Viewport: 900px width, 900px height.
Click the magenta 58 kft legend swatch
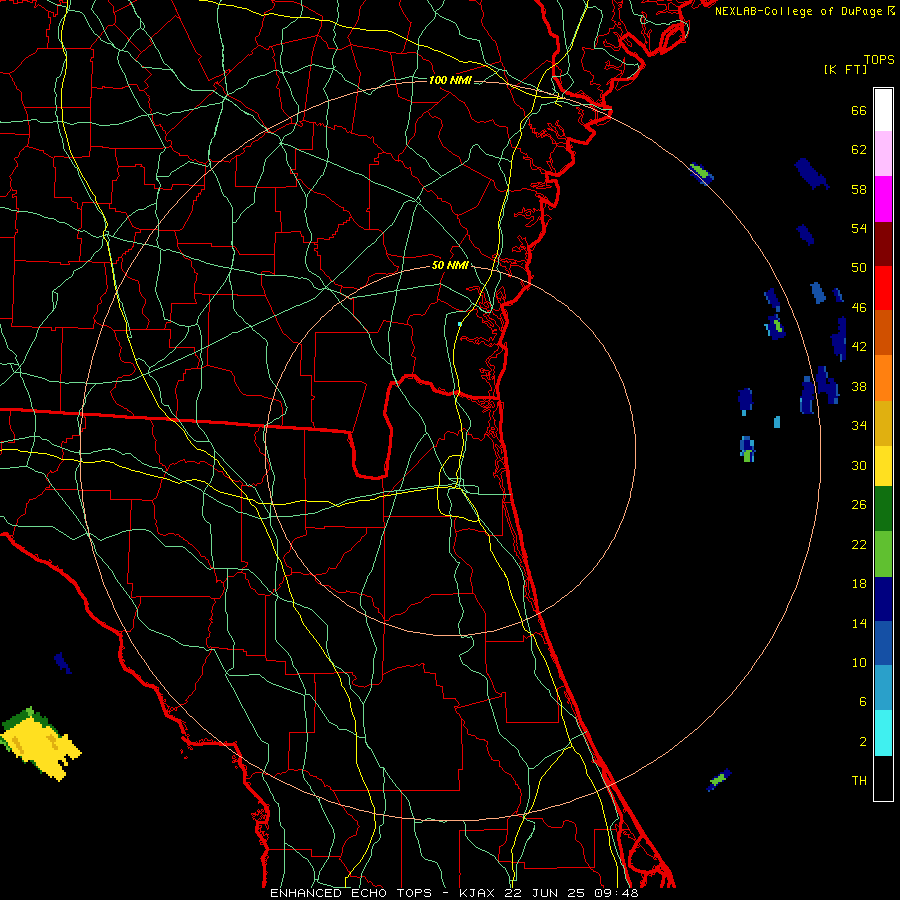pyautogui.click(x=883, y=199)
